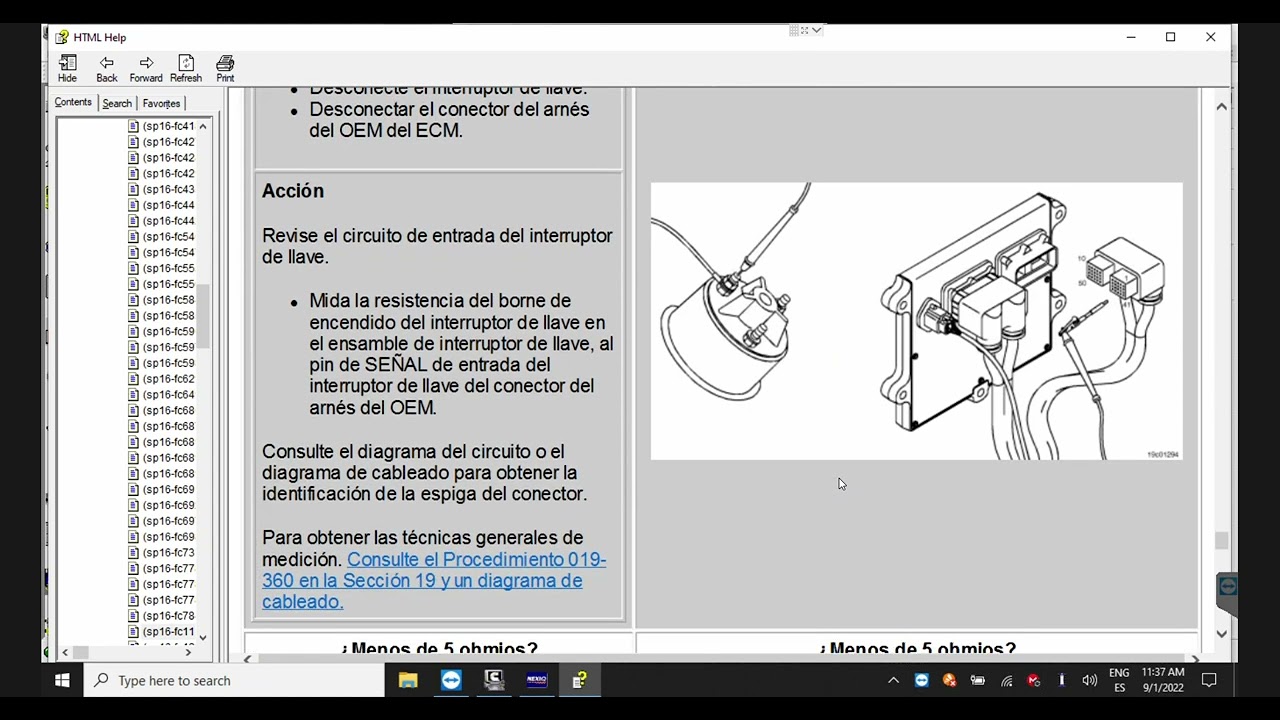Refresh the current help topic
Viewport: 1280px width, 720px height.
(x=186, y=69)
